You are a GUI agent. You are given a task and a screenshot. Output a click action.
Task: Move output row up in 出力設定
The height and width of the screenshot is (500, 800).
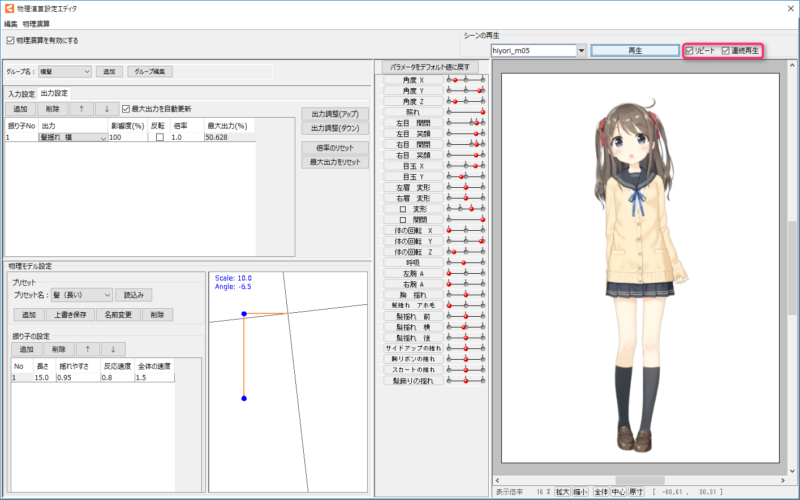pyautogui.click(x=82, y=109)
